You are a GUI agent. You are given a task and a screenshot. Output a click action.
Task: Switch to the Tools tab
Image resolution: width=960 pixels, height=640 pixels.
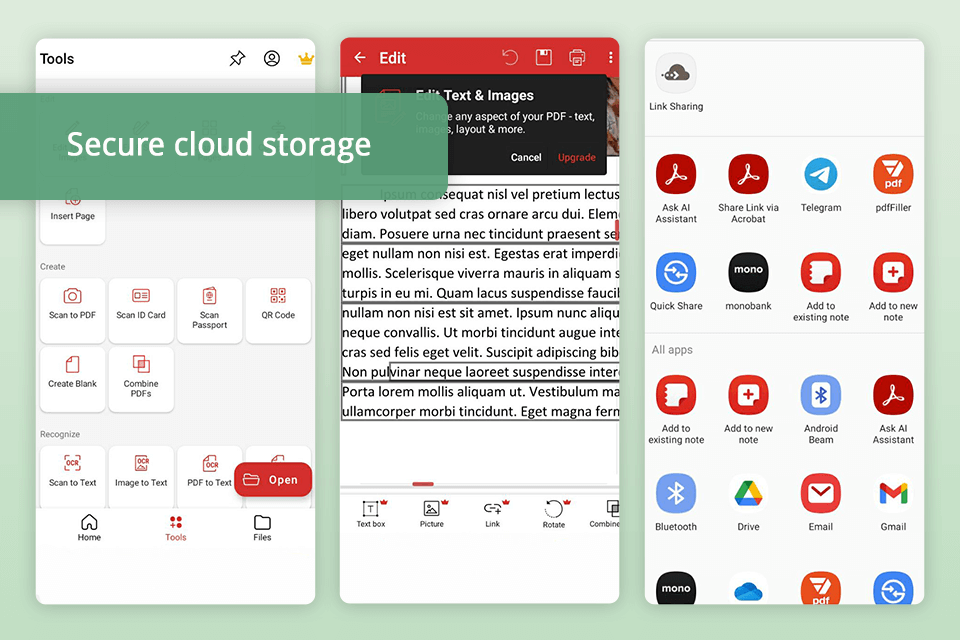[x=176, y=528]
